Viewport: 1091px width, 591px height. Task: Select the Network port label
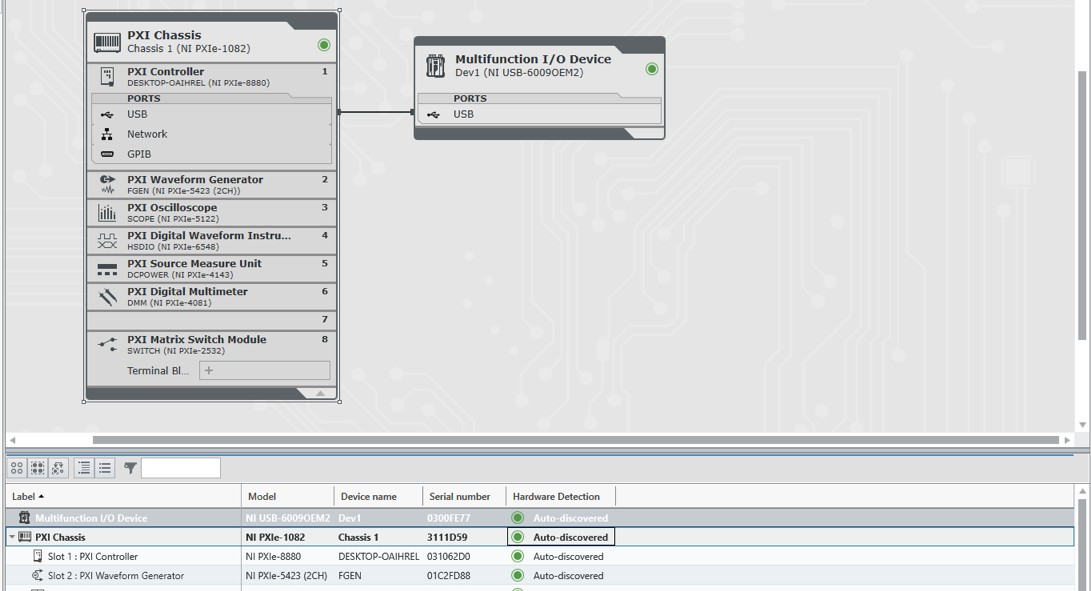coord(147,134)
